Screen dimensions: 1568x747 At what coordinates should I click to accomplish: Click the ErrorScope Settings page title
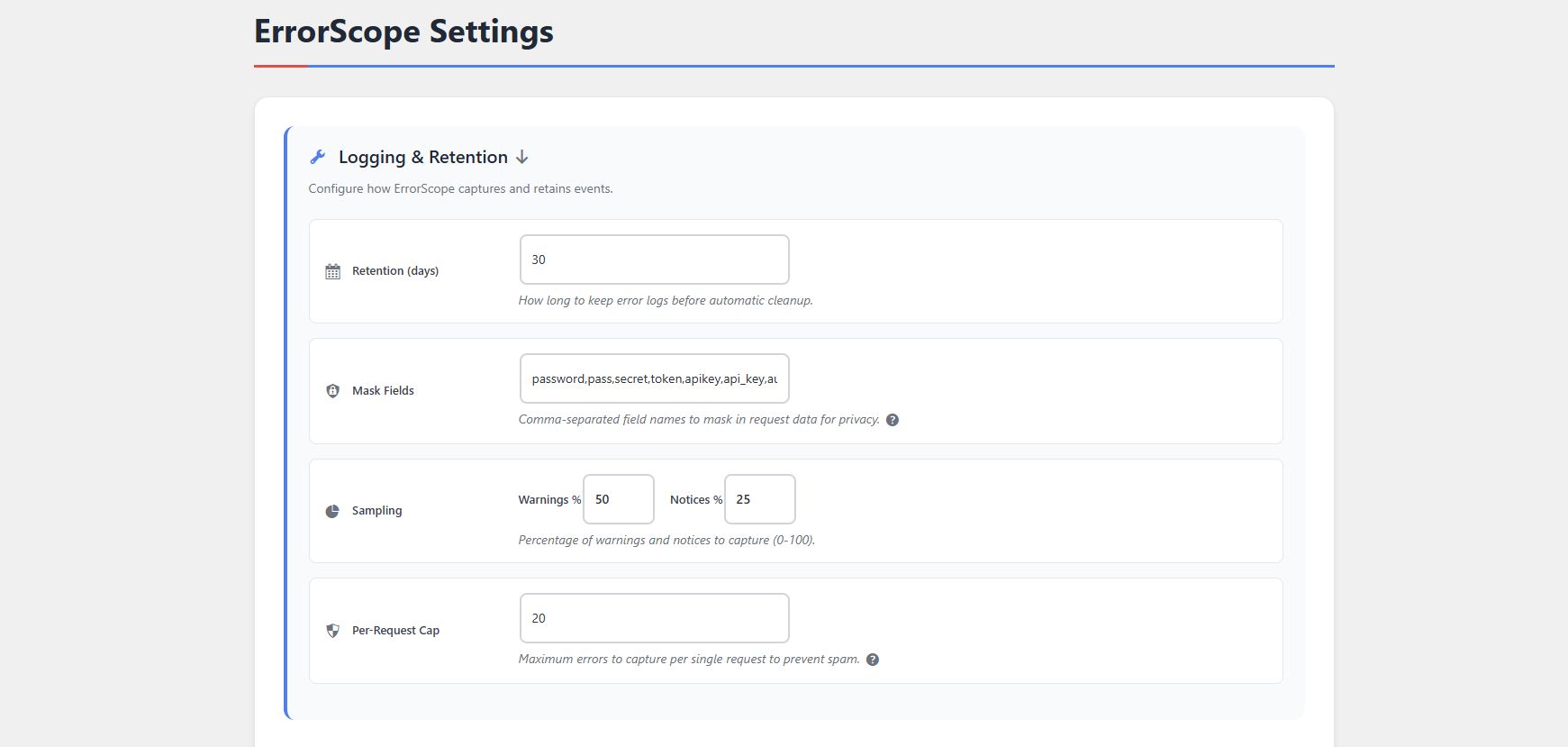pyautogui.click(x=403, y=32)
